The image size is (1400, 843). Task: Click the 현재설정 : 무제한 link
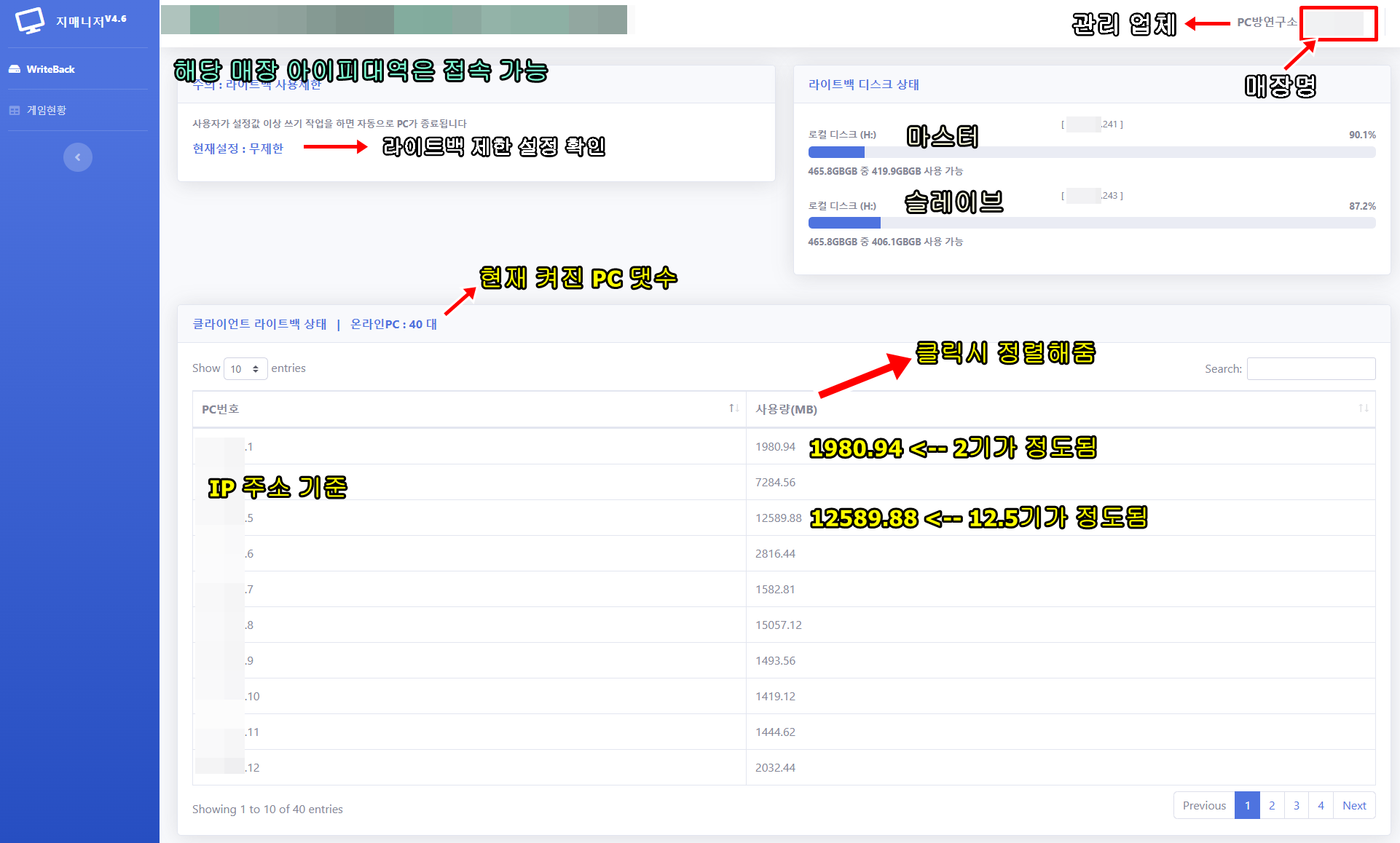coord(237,149)
